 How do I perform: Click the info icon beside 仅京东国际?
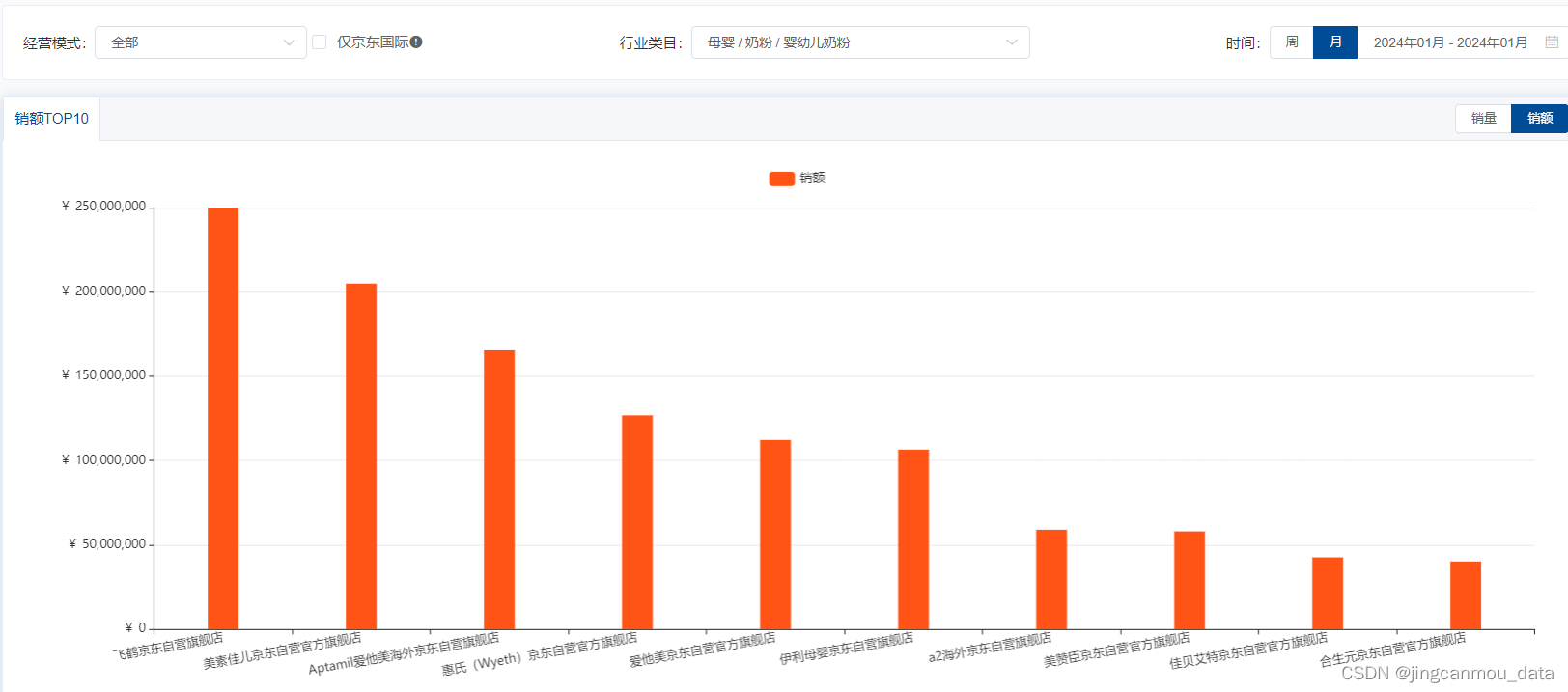[416, 42]
